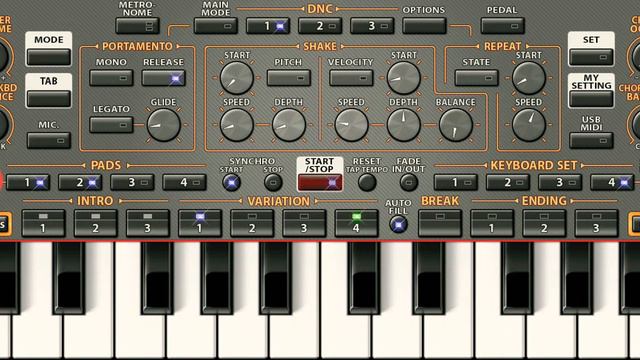The height and width of the screenshot is (360, 640).
Task: Click the Repeat Speed knob
Action: [x=529, y=125]
